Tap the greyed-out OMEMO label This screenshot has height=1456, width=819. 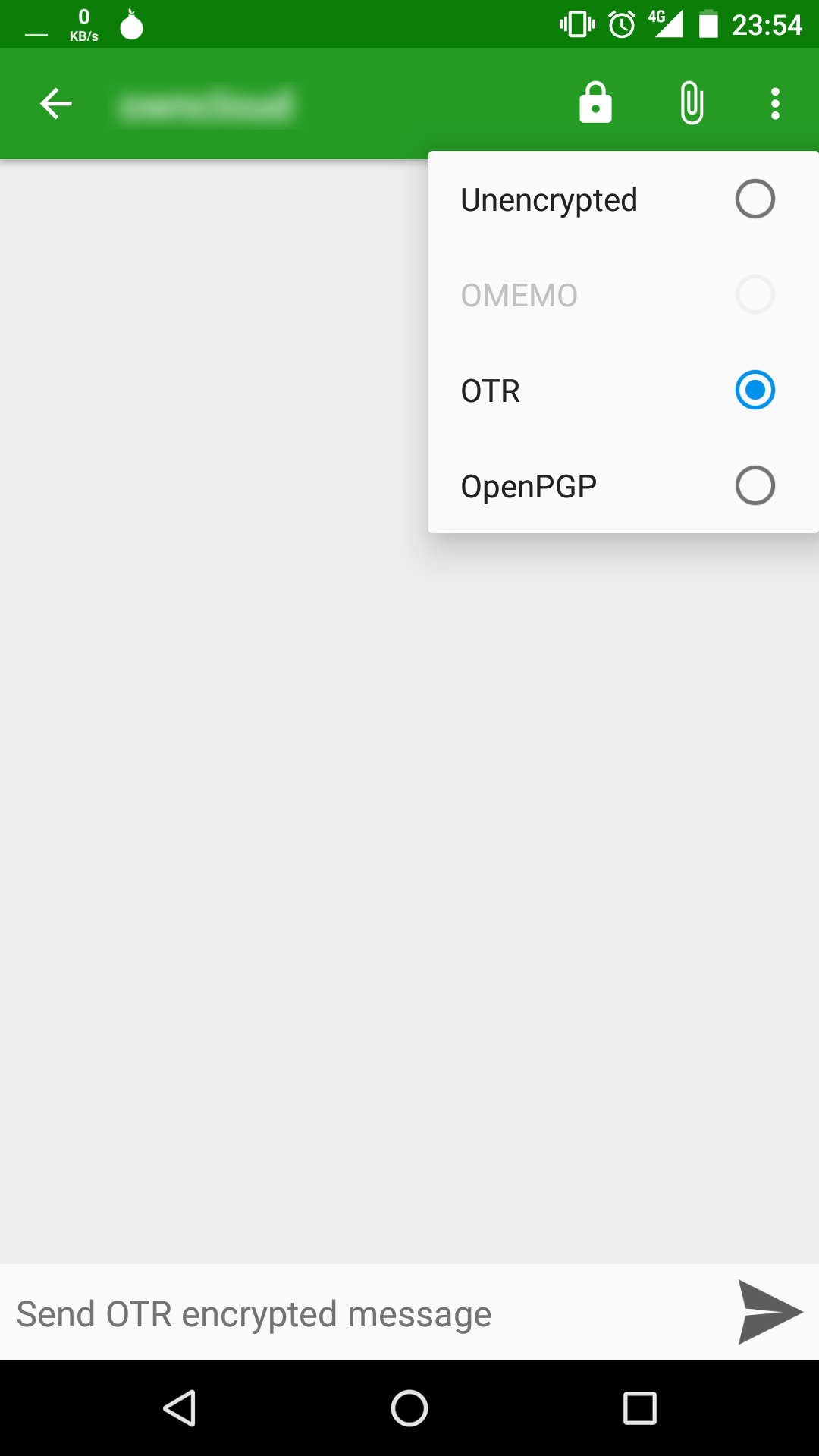click(519, 296)
